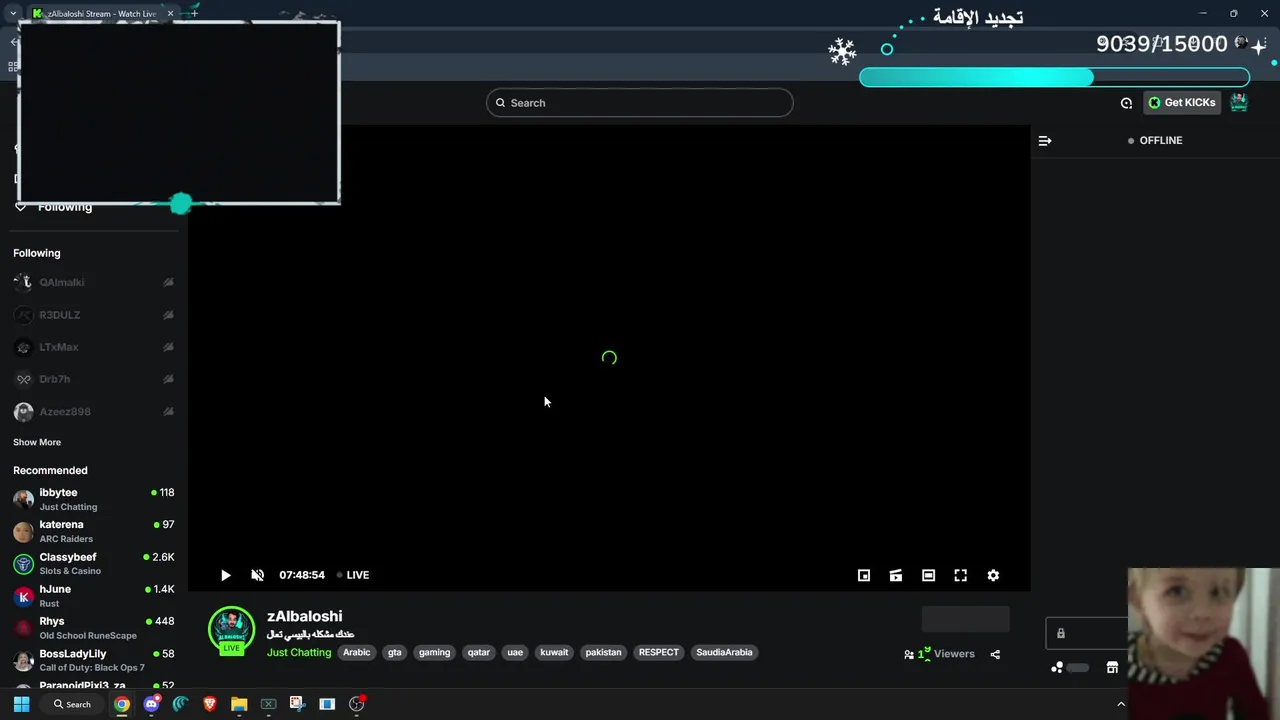Screen dimensions: 1280x720
Task: Click hJune's avatar icon
Action: point(23,596)
